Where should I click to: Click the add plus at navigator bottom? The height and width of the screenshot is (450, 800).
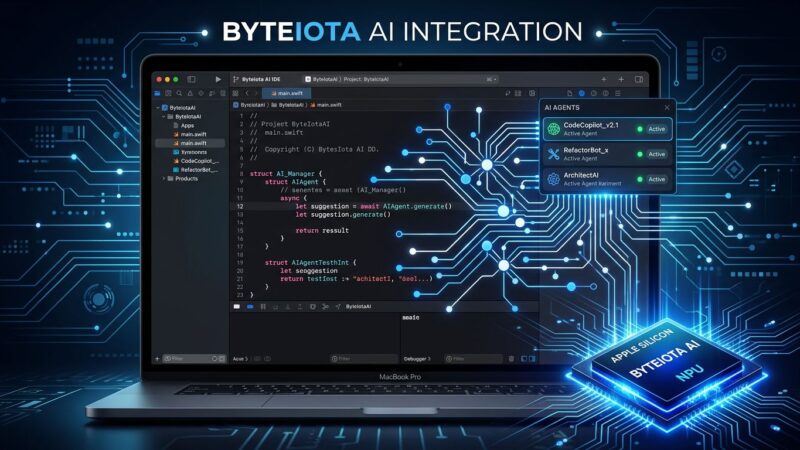coord(157,359)
